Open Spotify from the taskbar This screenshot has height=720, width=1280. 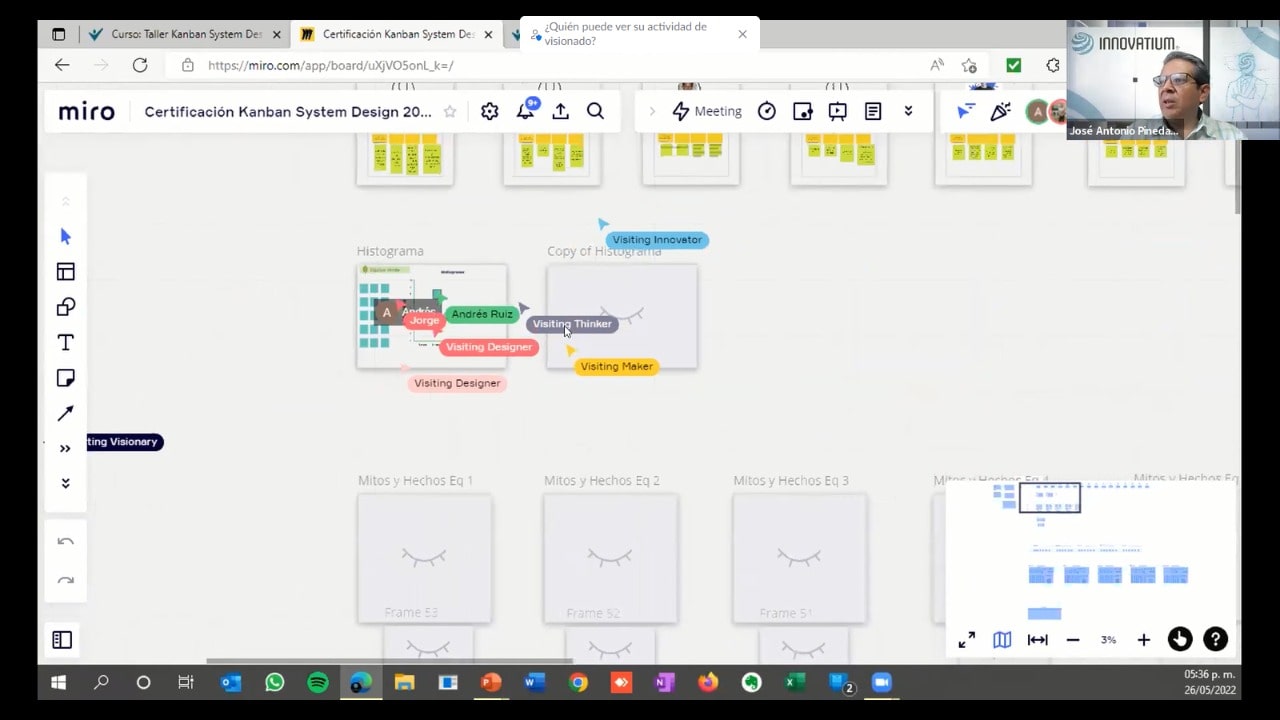click(x=318, y=683)
